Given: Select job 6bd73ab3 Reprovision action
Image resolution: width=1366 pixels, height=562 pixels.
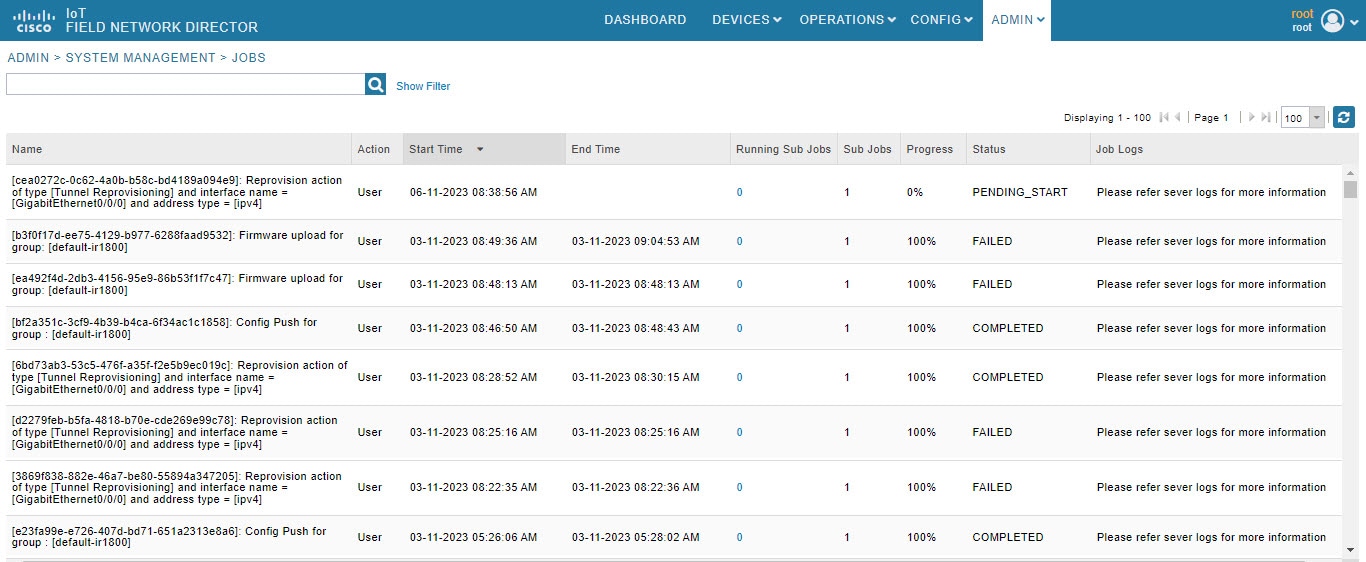Looking at the screenshot, I should [x=180, y=377].
